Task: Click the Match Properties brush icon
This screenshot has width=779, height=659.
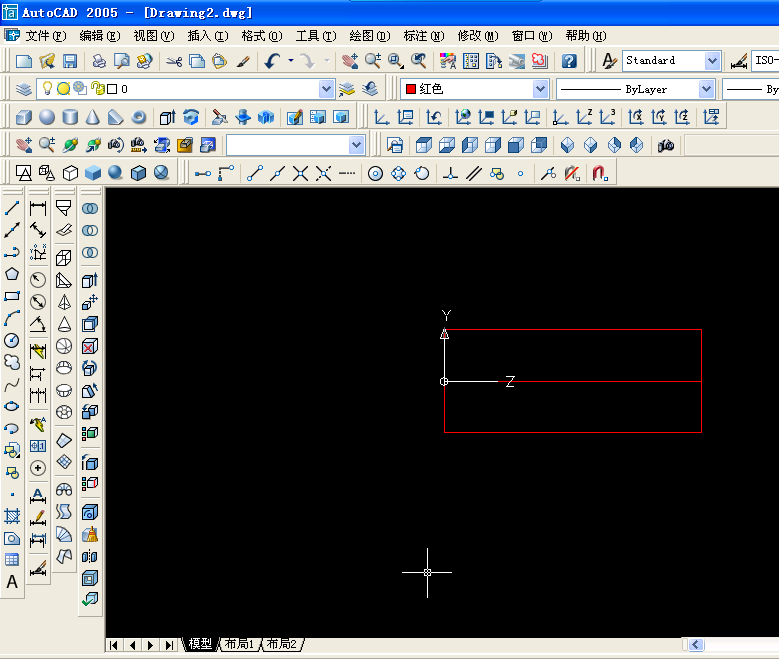Action: click(243, 61)
